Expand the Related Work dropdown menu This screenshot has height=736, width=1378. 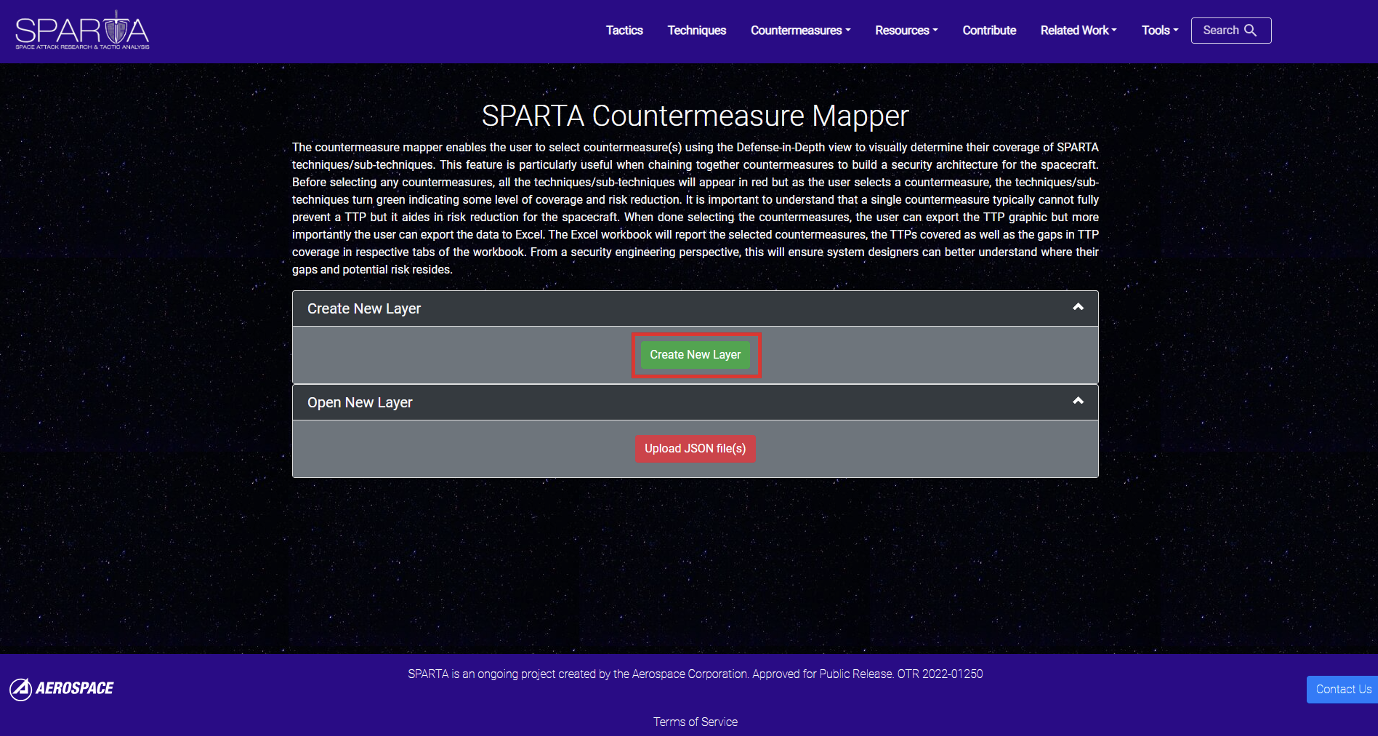point(1079,30)
